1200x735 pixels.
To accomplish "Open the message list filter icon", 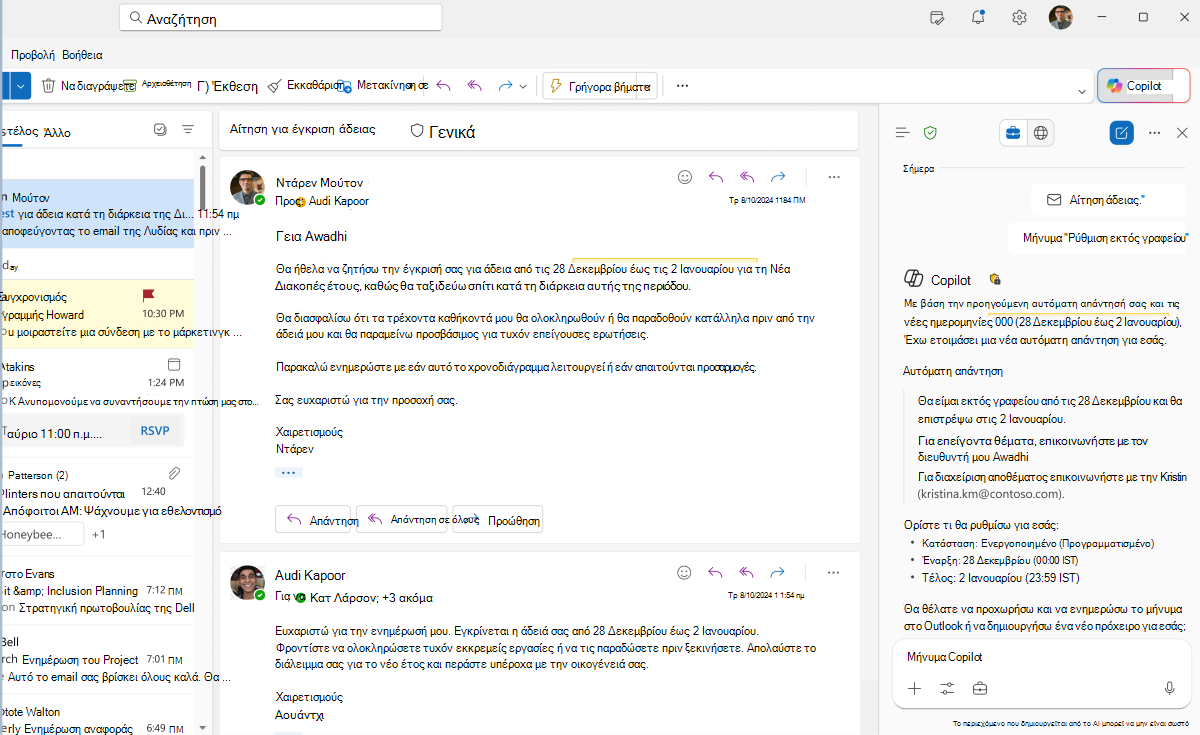I will point(188,129).
